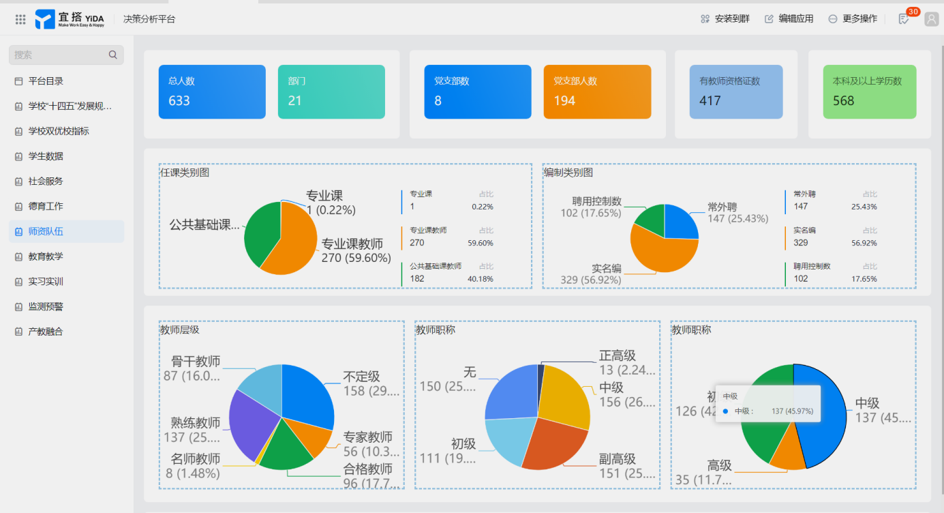Click the 名师教师 8 (1.48%) label

pos(193,466)
